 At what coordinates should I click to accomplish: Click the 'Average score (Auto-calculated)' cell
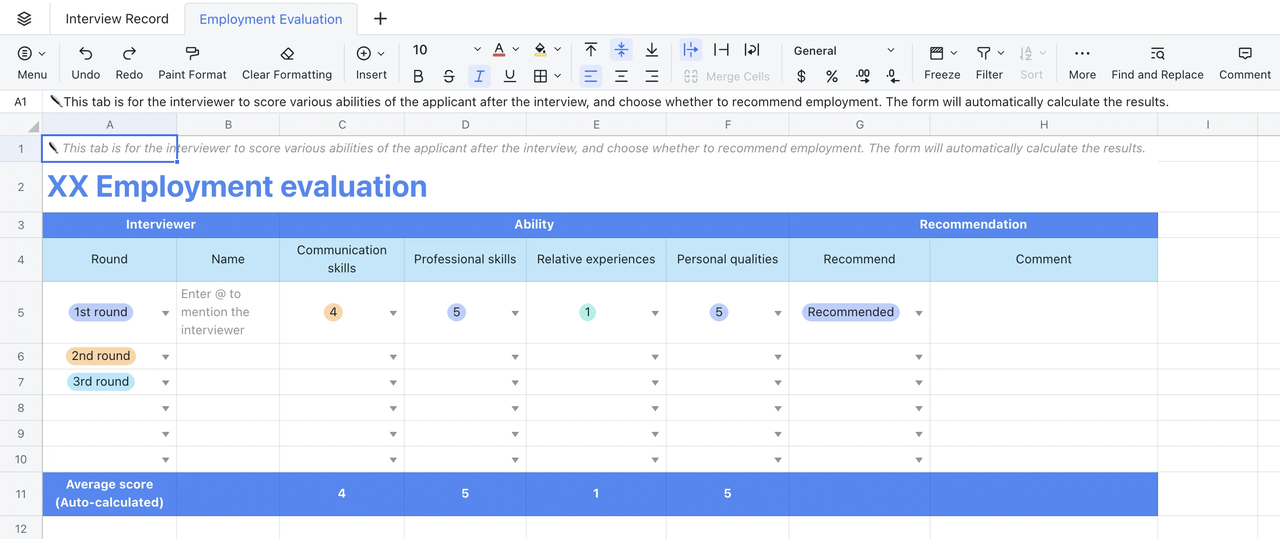click(109, 493)
